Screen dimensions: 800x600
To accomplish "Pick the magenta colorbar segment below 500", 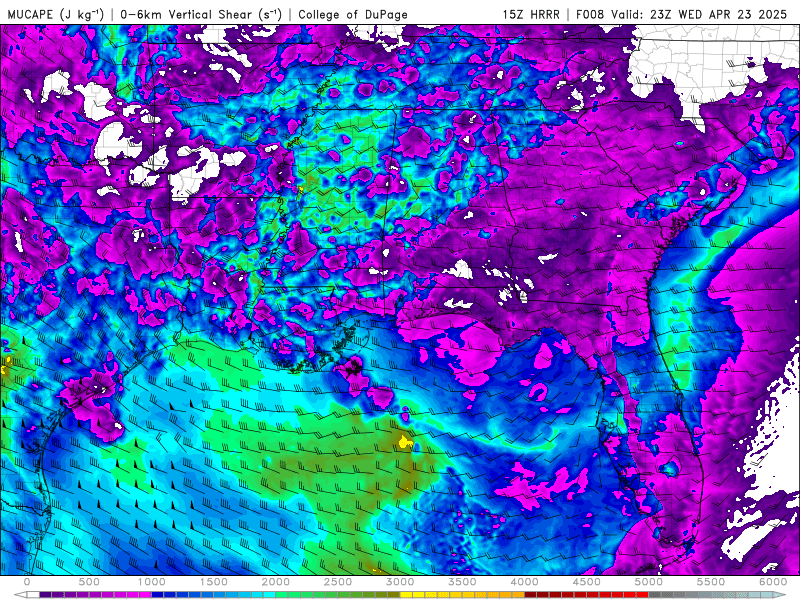I will pos(95,595).
